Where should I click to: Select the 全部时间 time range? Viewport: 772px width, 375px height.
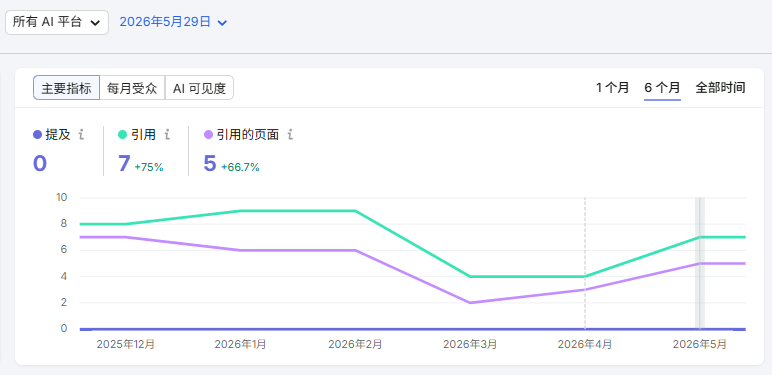(x=720, y=88)
